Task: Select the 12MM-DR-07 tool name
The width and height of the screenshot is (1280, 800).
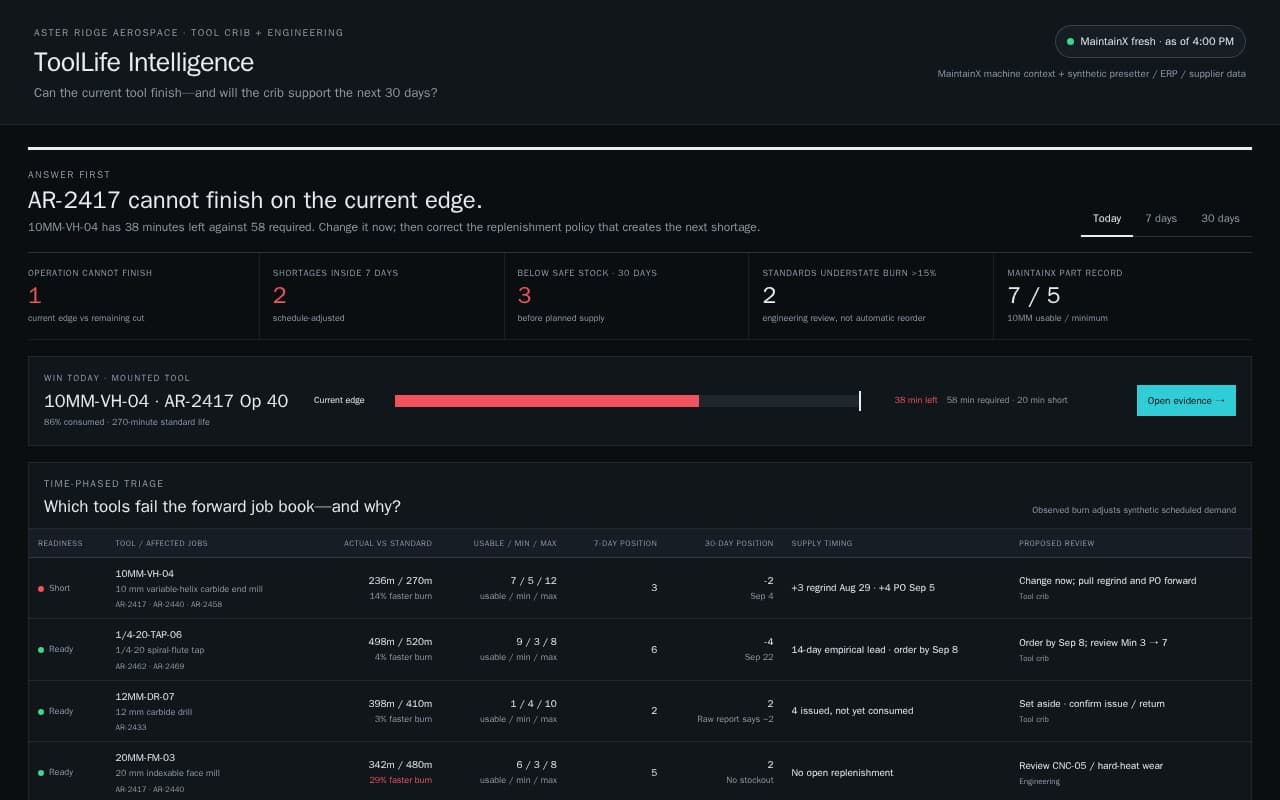Action: pyautogui.click(x=145, y=697)
